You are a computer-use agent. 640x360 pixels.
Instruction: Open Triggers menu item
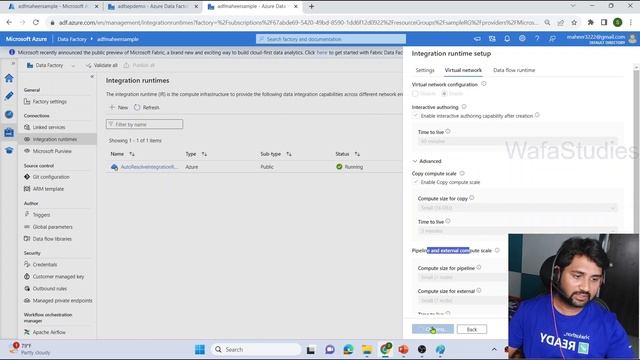pos(42,215)
